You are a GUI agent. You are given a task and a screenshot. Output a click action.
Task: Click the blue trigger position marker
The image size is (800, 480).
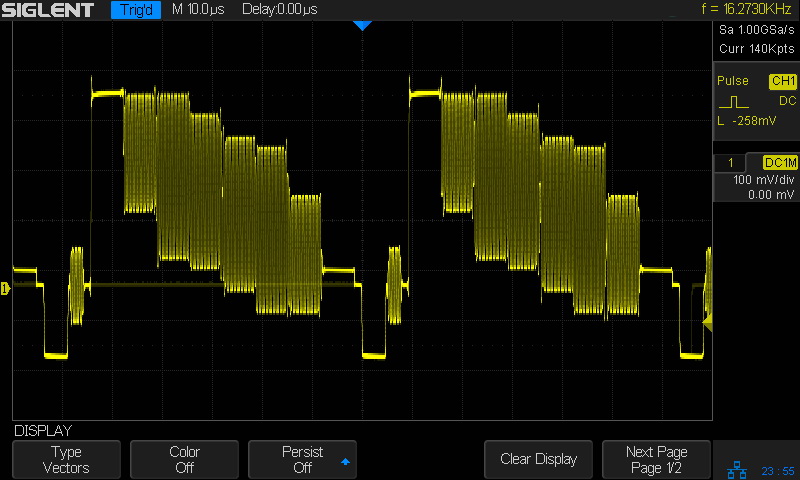click(x=363, y=25)
